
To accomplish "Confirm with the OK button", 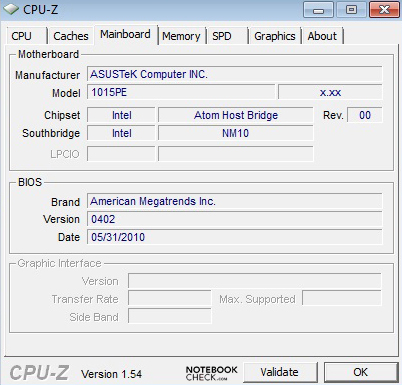I will click(x=361, y=372).
